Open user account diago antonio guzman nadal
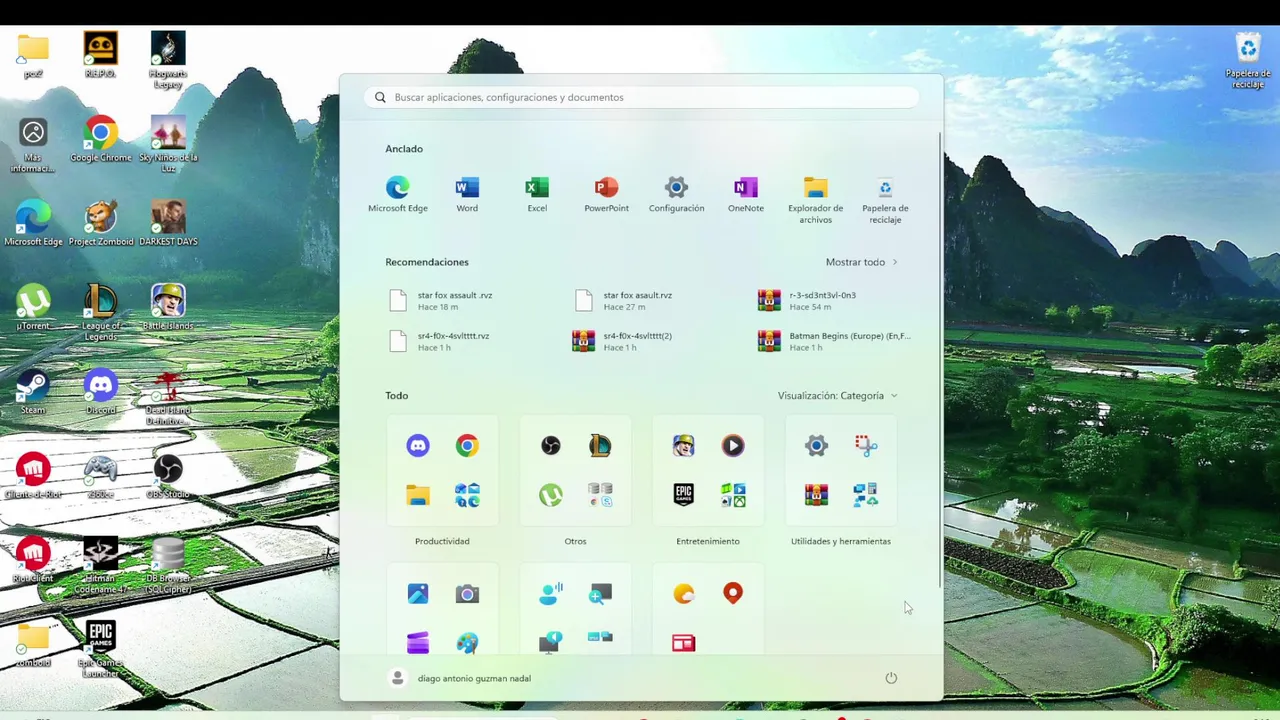The width and height of the screenshot is (1280, 720). 460,678
